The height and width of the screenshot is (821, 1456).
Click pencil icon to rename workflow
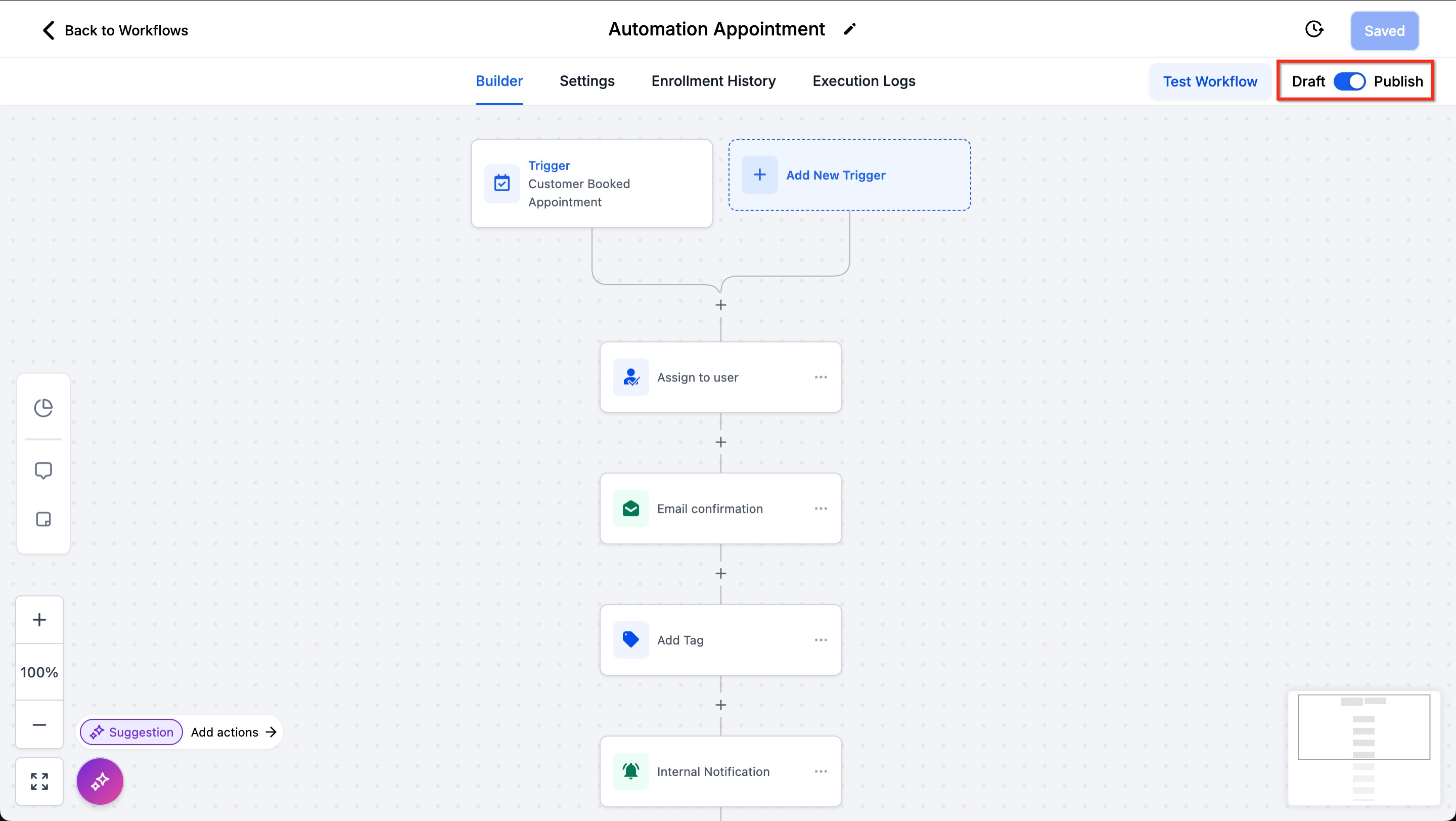[849, 29]
